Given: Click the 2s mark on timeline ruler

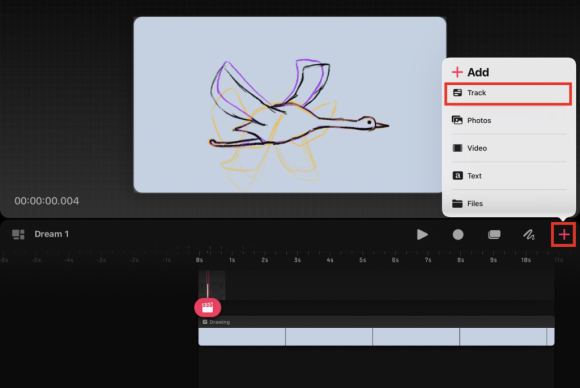Looking at the screenshot, I should (x=264, y=260).
